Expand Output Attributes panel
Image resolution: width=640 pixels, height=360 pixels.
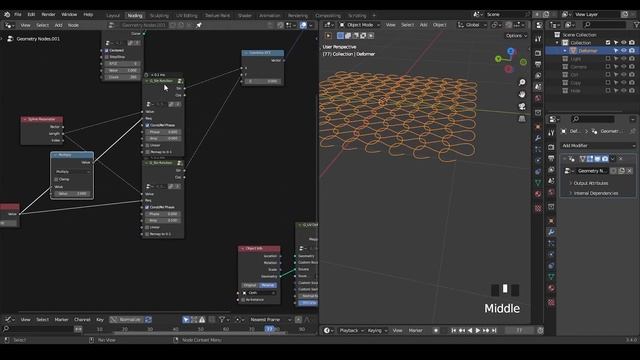click(x=591, y=183)
